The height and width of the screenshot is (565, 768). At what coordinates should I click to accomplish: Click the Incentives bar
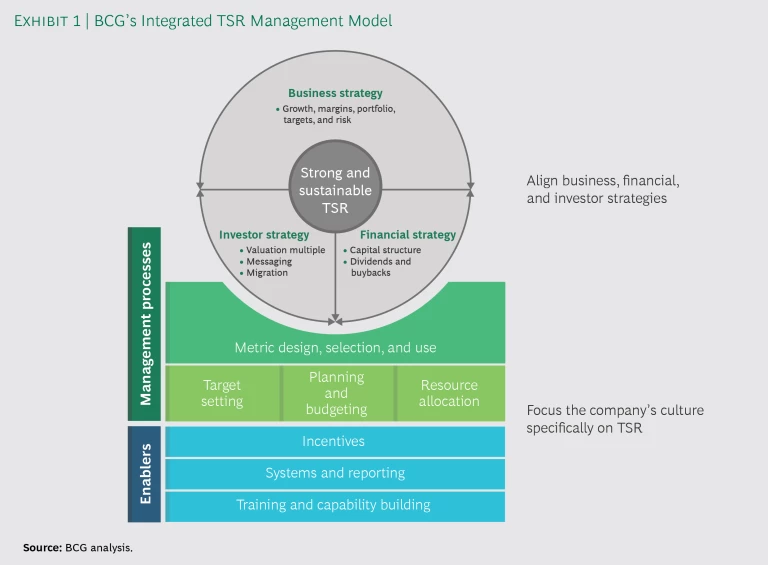(x=334, y=441)
